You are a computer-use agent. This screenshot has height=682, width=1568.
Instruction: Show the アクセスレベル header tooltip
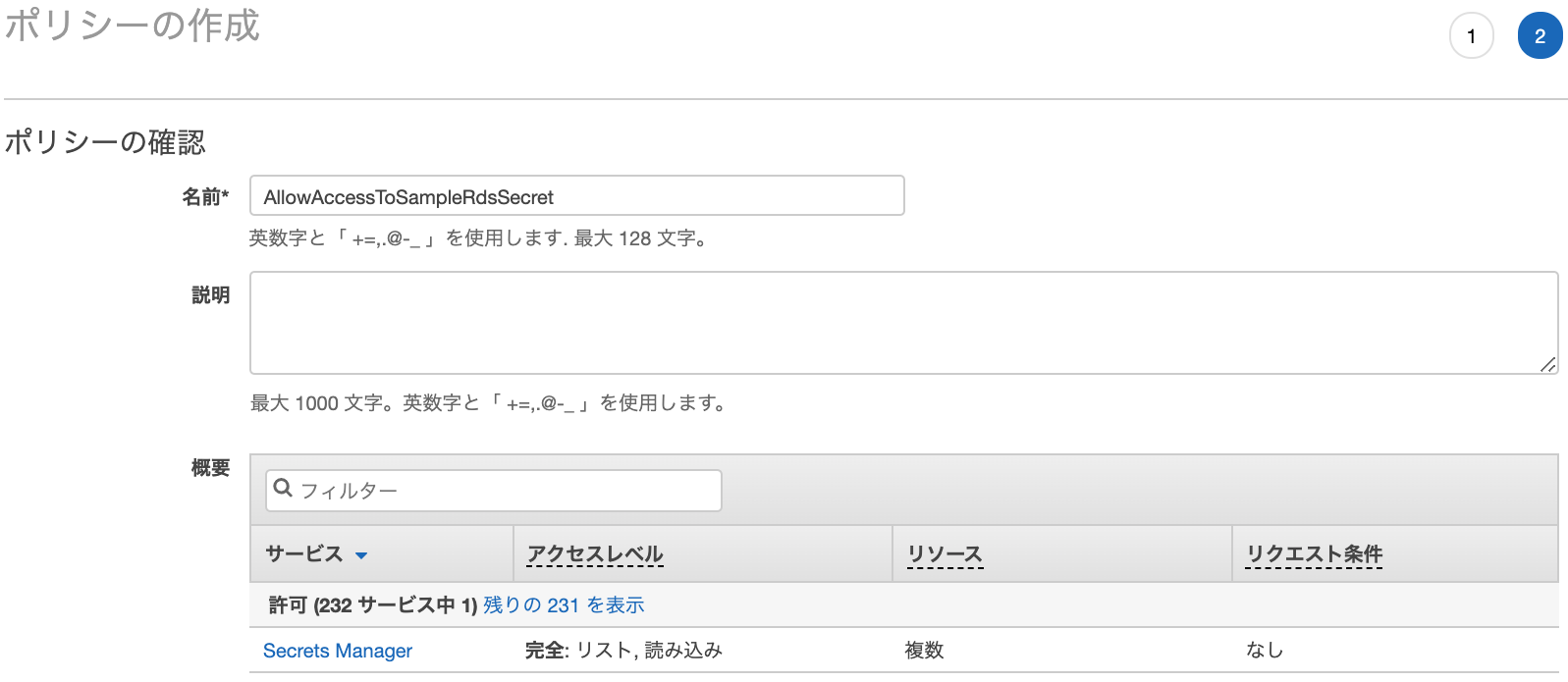[x=594, y=554]
